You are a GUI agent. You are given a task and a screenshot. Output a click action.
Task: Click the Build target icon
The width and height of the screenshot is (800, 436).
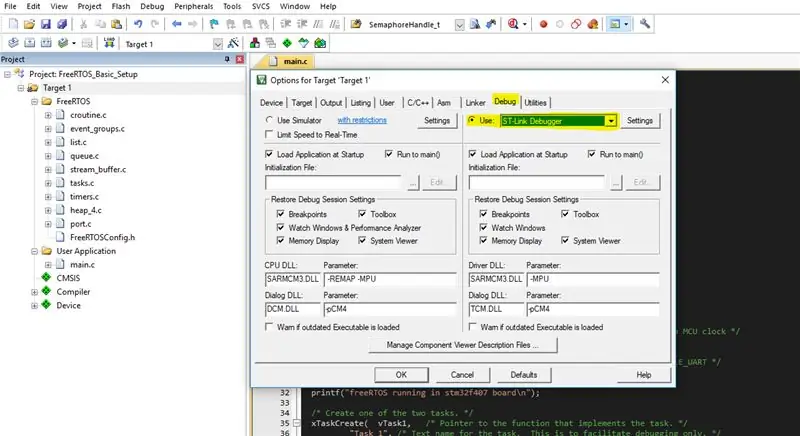click(x=30, y=43)
